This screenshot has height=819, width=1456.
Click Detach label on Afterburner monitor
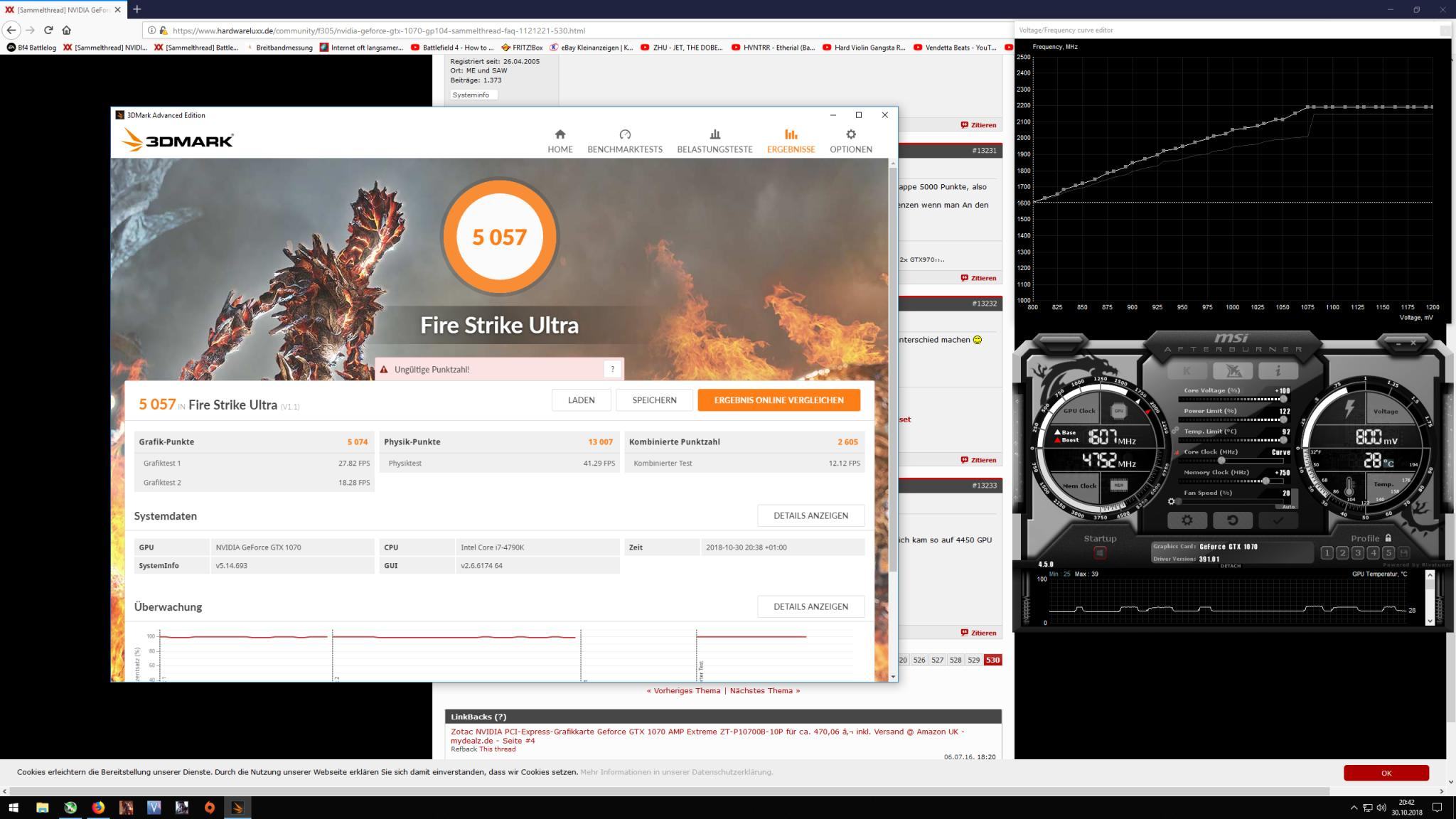click(1230, 566)
